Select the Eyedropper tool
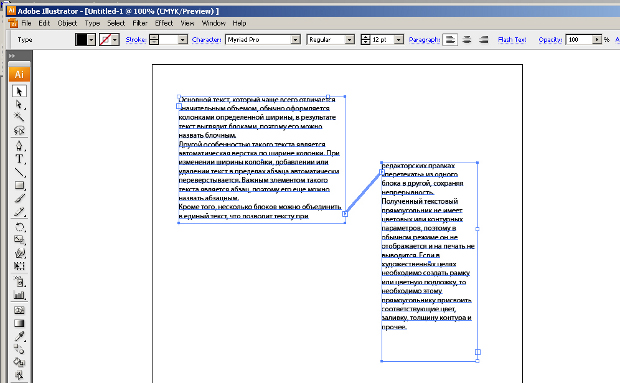Screen dimensions: 620x383 click(19, 336)
